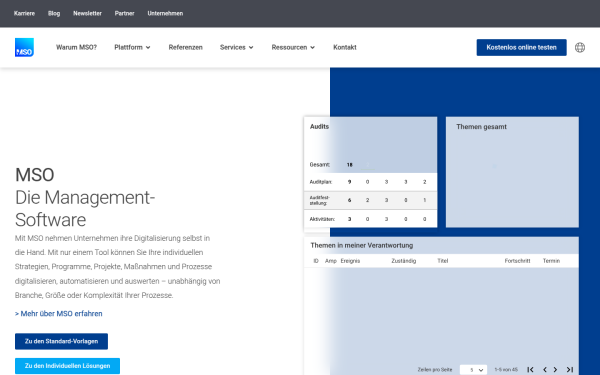Click the Aktivitäten row label
600x375 pixels.
pos(322,219)
